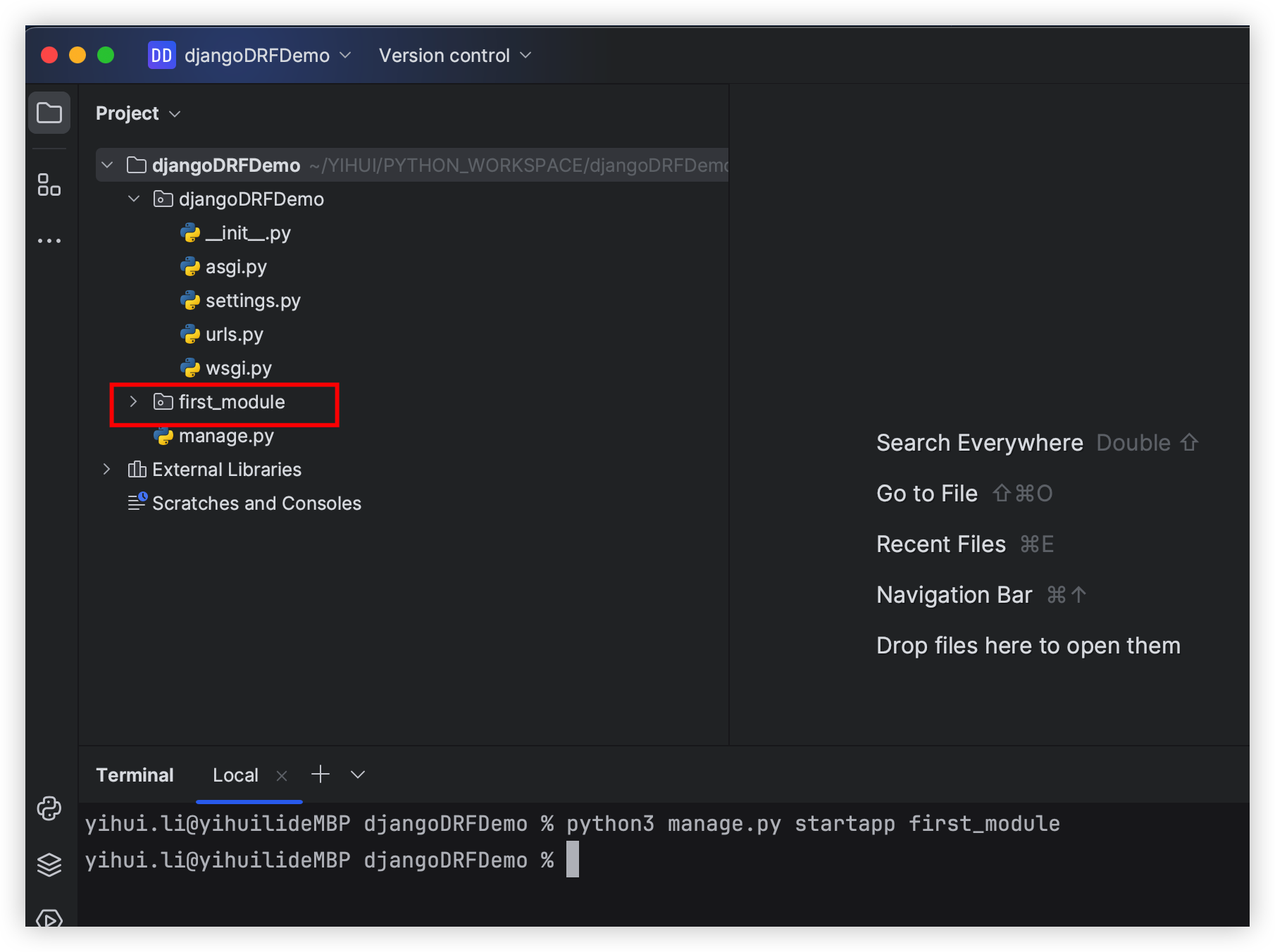This screenshot has height=952, width=1275.
Task: Click the DD project badge icon
Action: (161, 56)
